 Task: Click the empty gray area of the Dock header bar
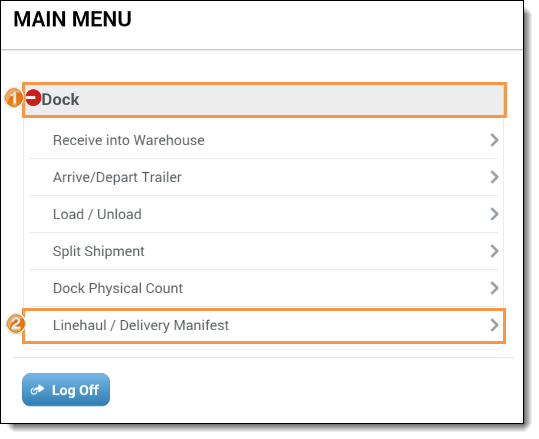[x=292, y=100]
